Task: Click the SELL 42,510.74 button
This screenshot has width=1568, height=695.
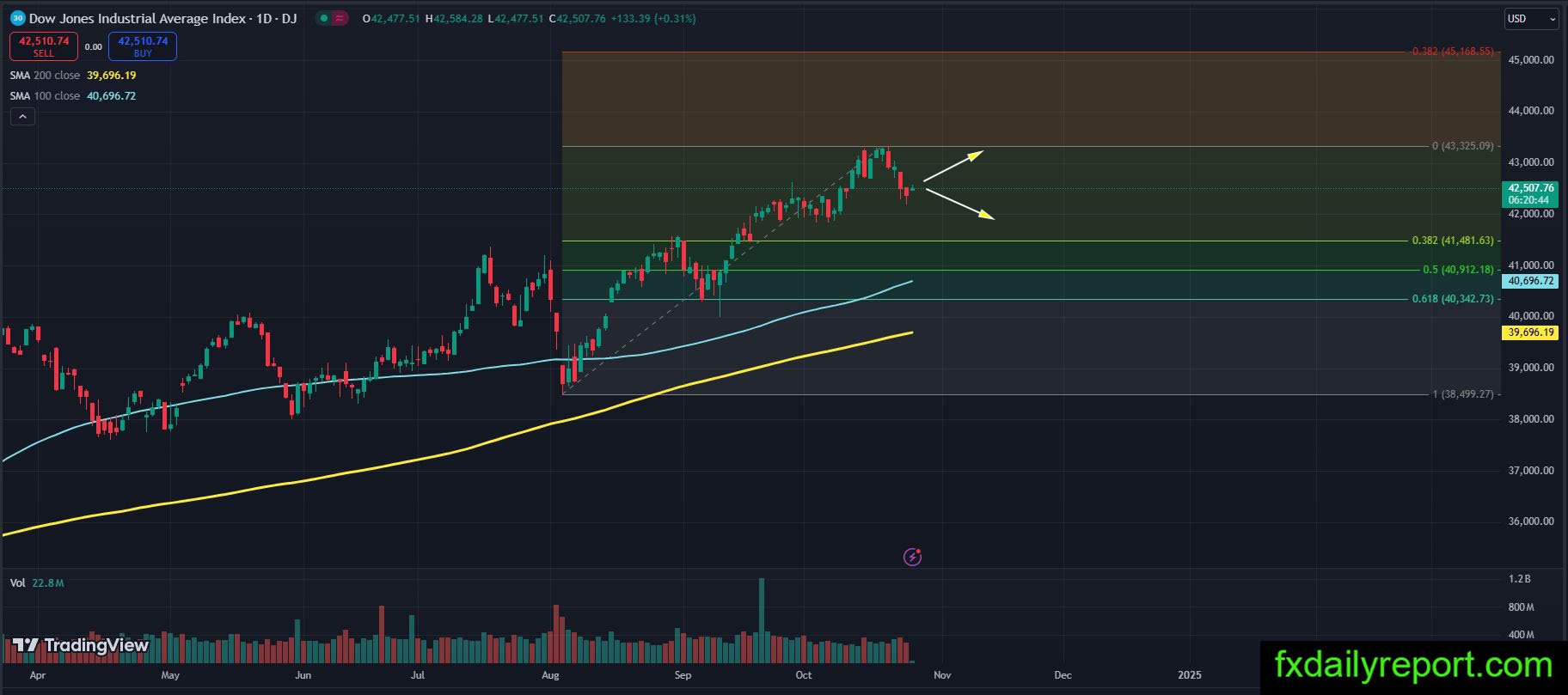Action: tap(44, 46)
